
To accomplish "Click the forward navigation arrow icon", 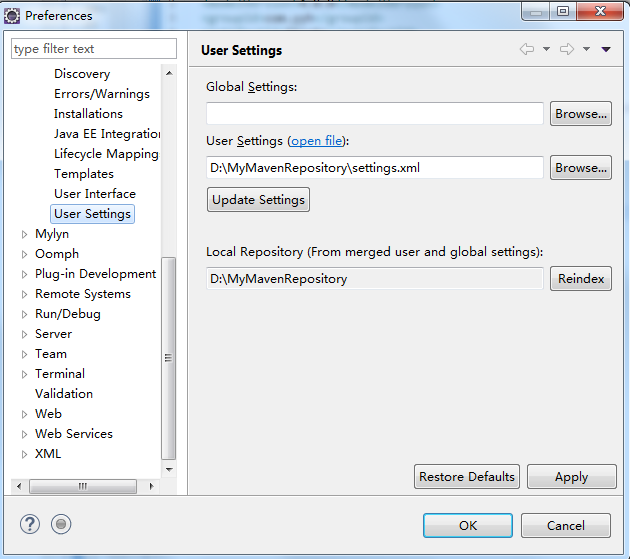I will [567, 49].
